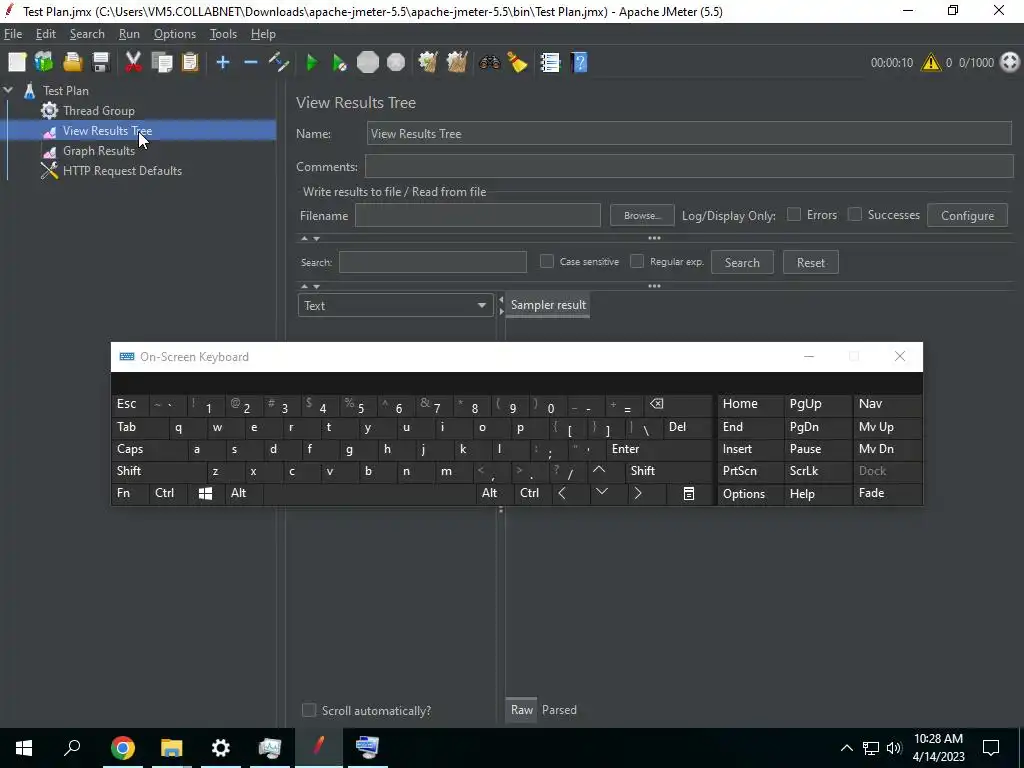Switch to the Raw tab
Image resolution: width=1024 pixels, height=768 pixels.
(522, 710)
